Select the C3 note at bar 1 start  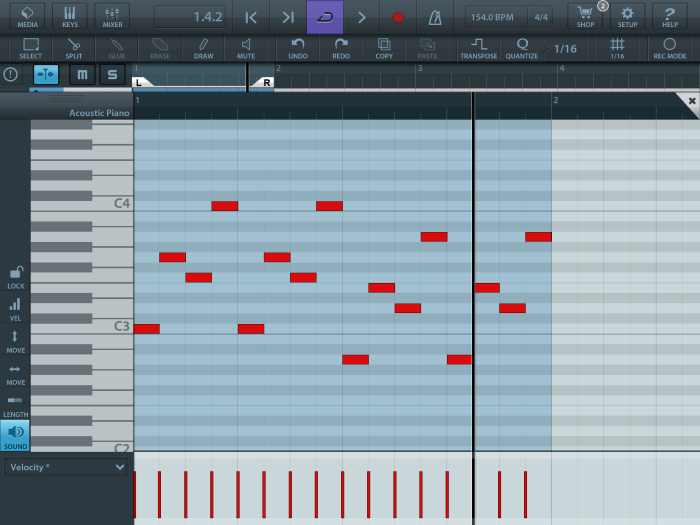point(146,329)
